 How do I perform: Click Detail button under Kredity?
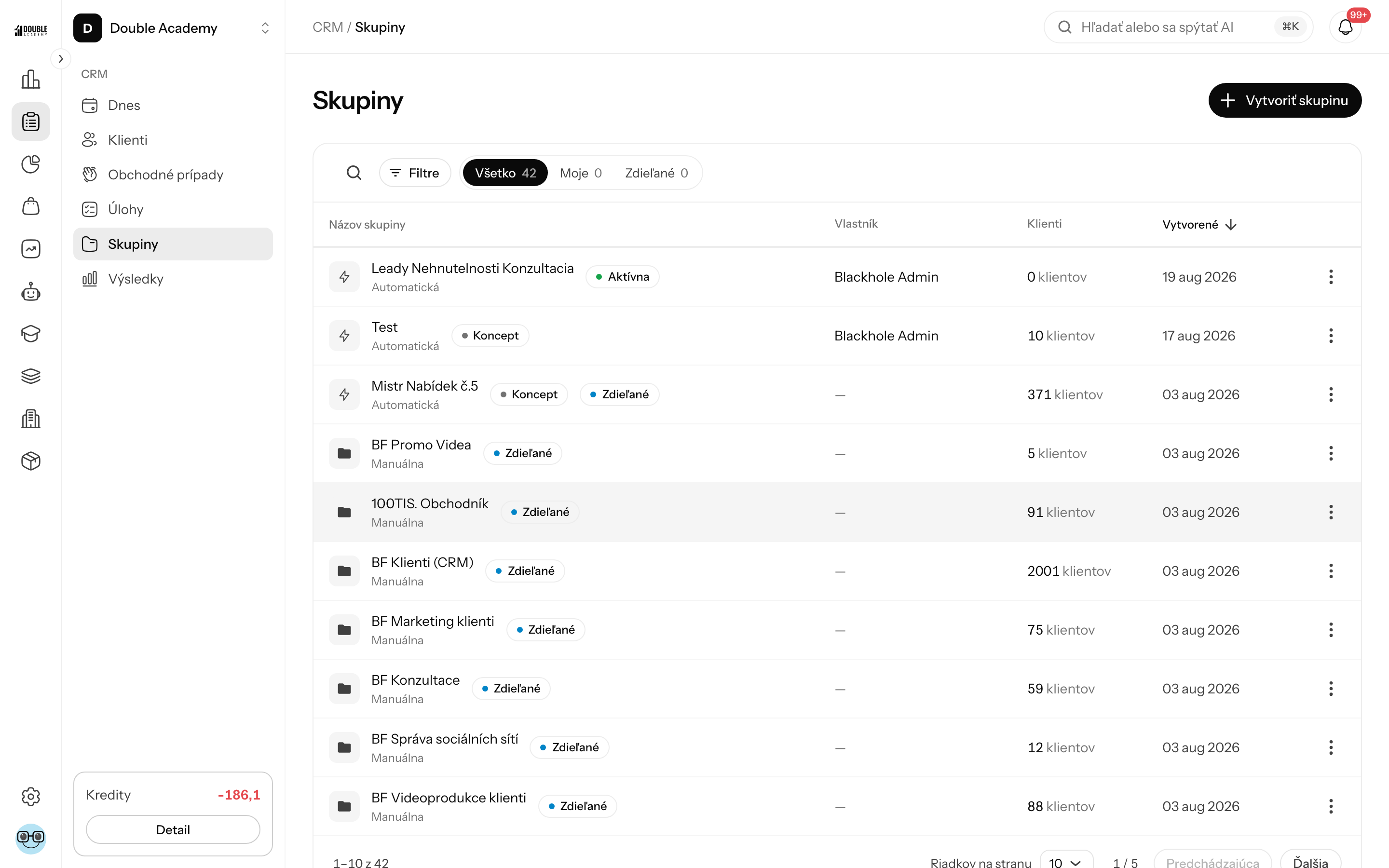coord(173,829)
